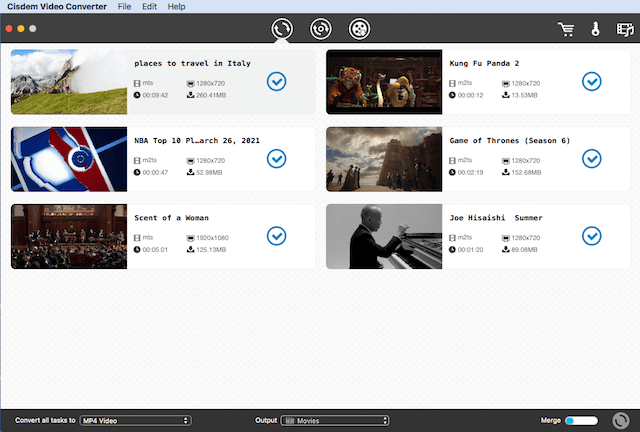Screen dimensions: 640x432
Task: Click the title 'places to travel in Italy'
Action: pyautogui.click(x=192, y=63)
